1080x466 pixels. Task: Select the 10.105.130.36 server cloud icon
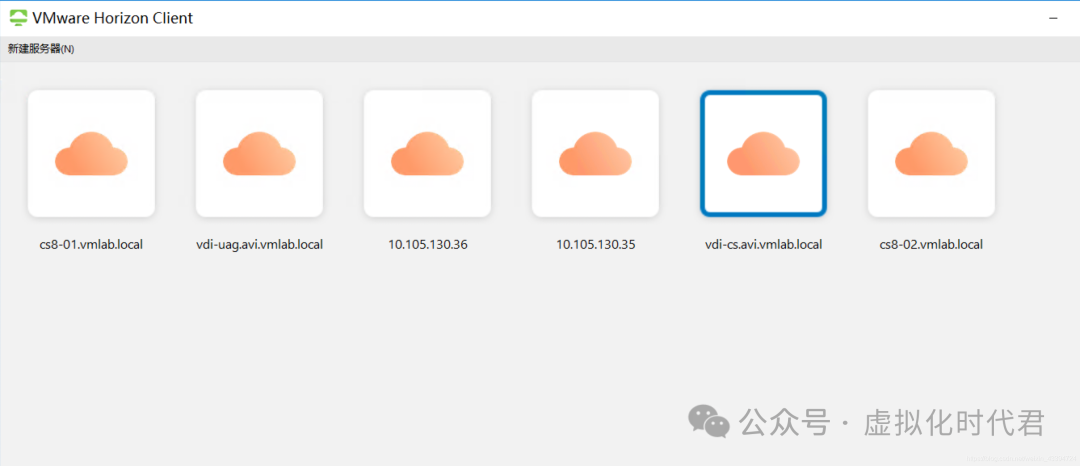point(427,153)
